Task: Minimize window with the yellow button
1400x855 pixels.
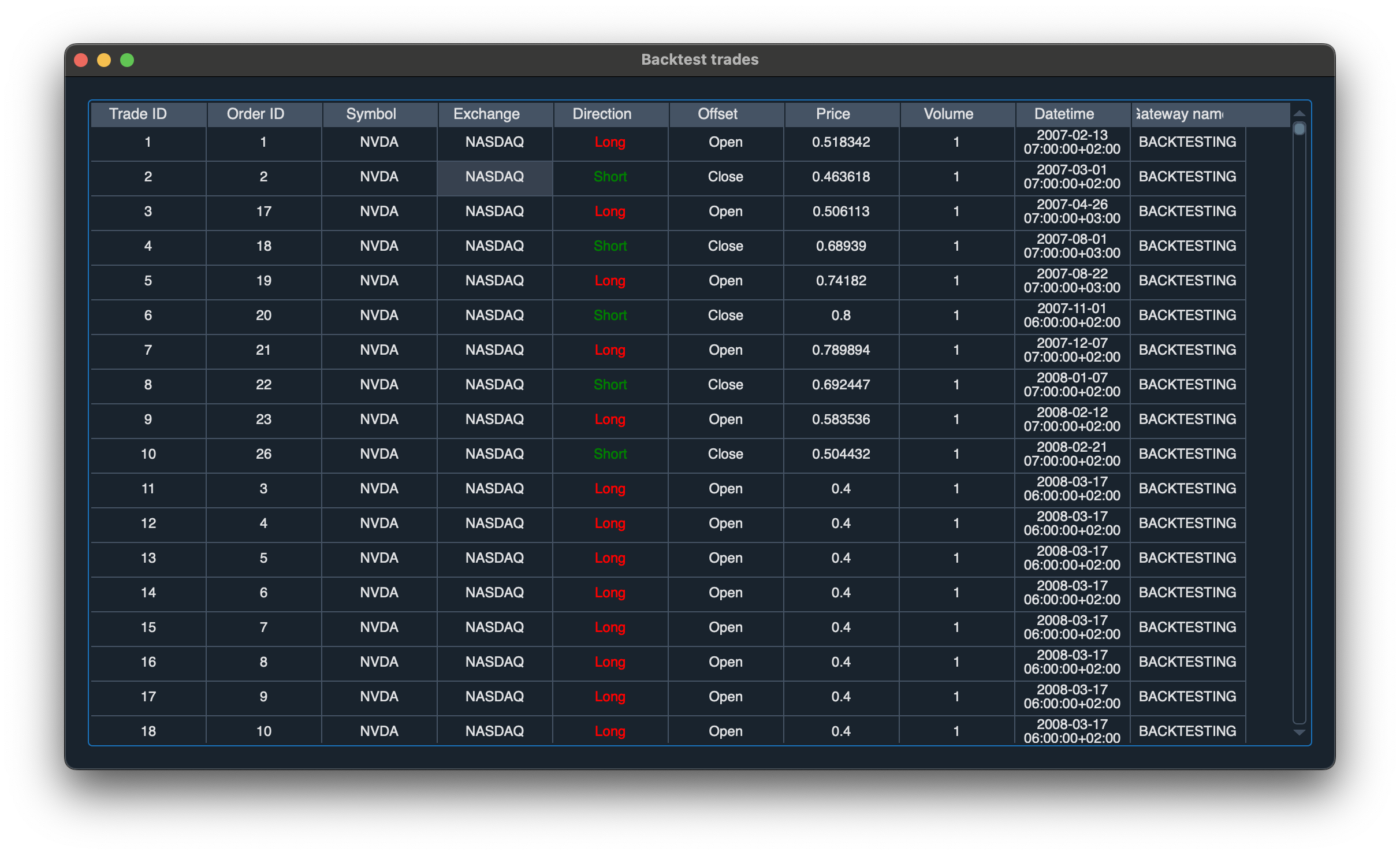Action: point(104,60)
